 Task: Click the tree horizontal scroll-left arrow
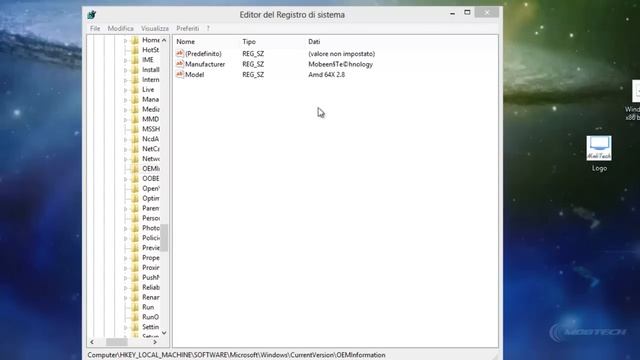[92, 342]
